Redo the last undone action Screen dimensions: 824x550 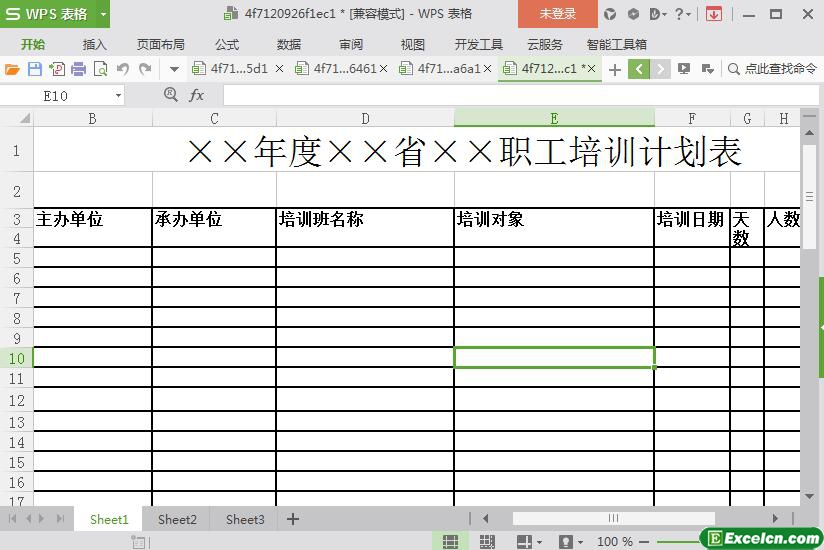tap(145, 69)
